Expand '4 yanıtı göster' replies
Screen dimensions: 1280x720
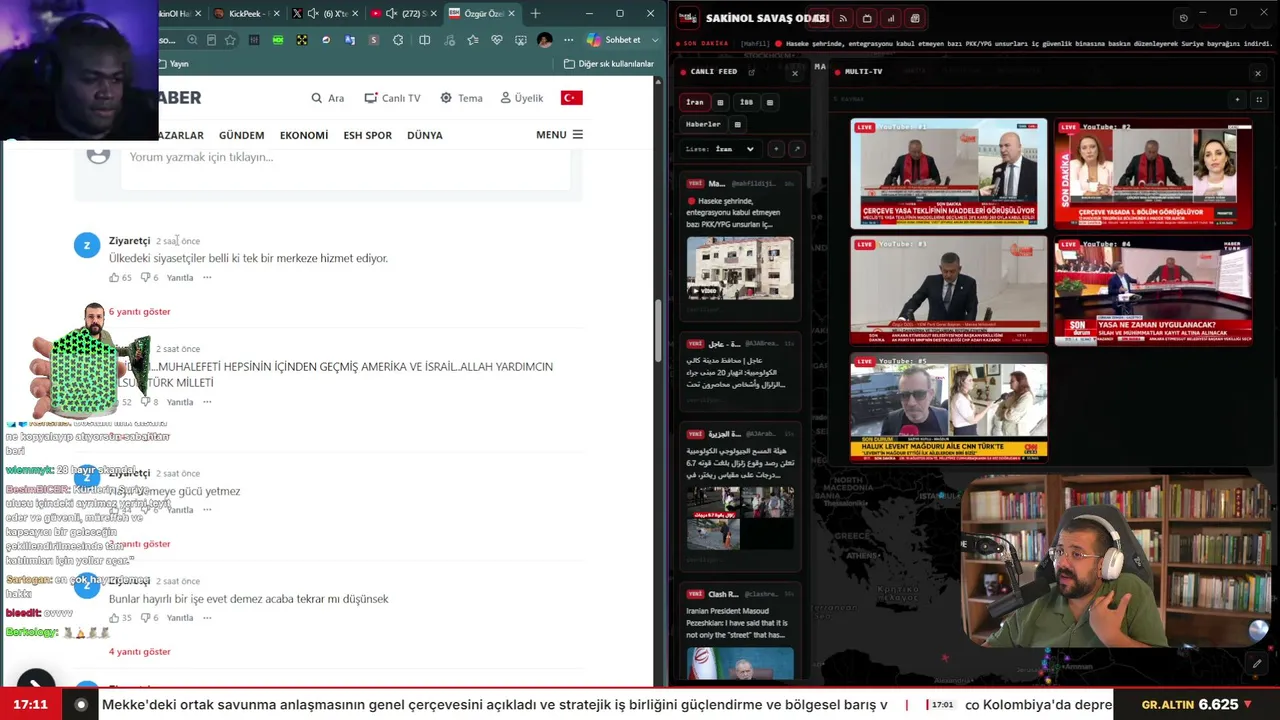click(x=140, y=652)
